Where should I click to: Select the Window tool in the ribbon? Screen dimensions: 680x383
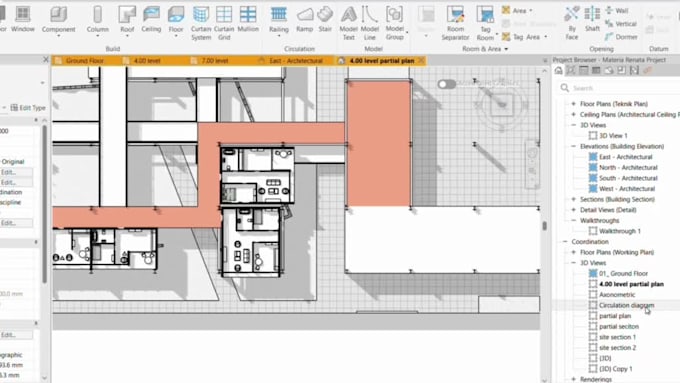[23, 20]
